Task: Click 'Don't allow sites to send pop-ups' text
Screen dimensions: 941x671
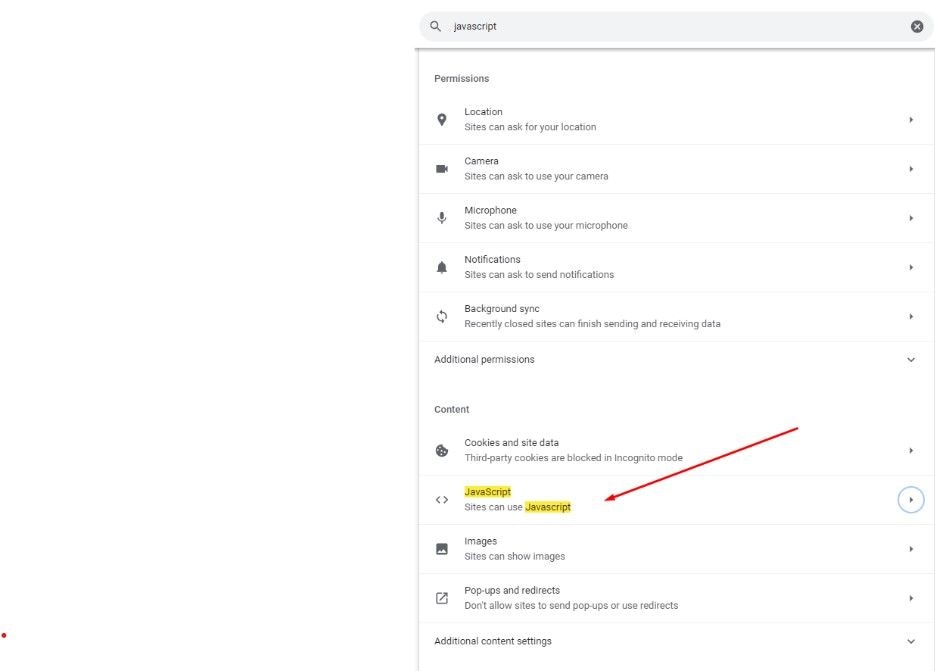Action: click(571, 606)
